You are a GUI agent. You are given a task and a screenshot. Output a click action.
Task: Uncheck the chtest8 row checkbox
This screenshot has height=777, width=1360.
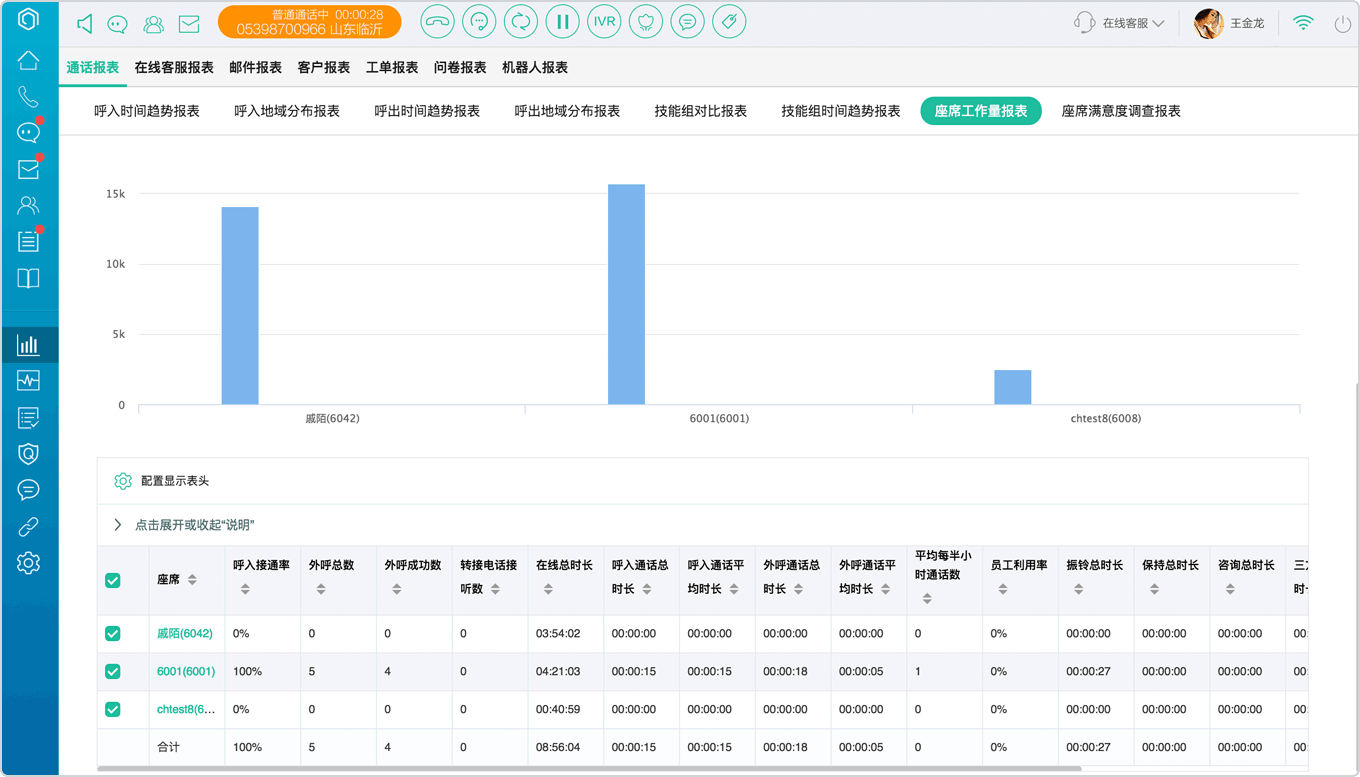coord(113,709)
